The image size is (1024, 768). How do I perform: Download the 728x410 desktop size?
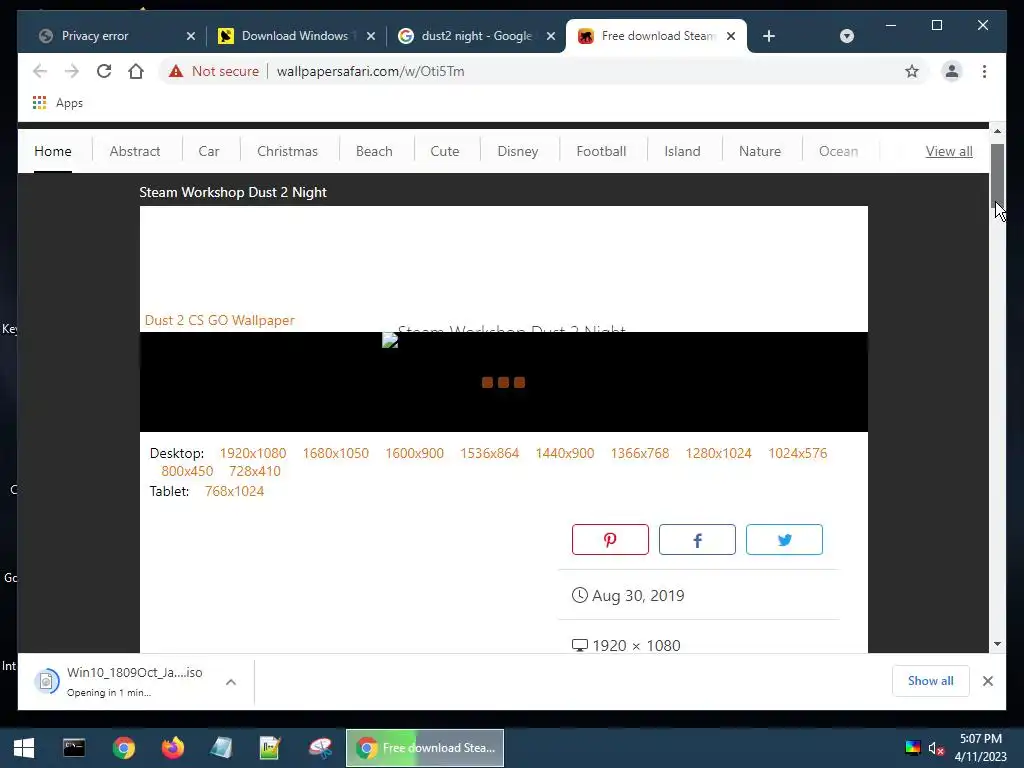[255, 471]
